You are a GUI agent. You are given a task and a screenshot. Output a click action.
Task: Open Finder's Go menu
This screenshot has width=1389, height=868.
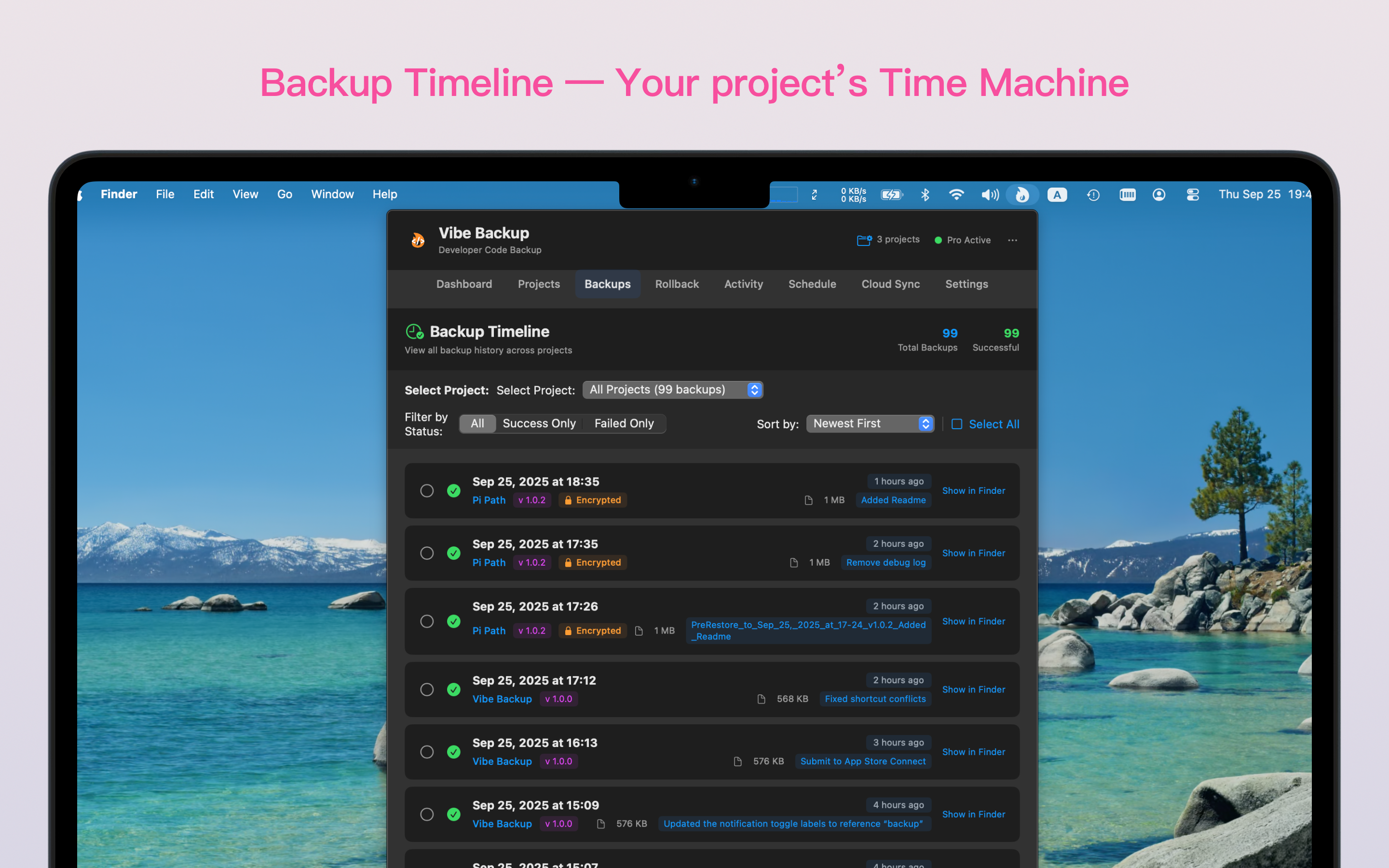point(284,194)
